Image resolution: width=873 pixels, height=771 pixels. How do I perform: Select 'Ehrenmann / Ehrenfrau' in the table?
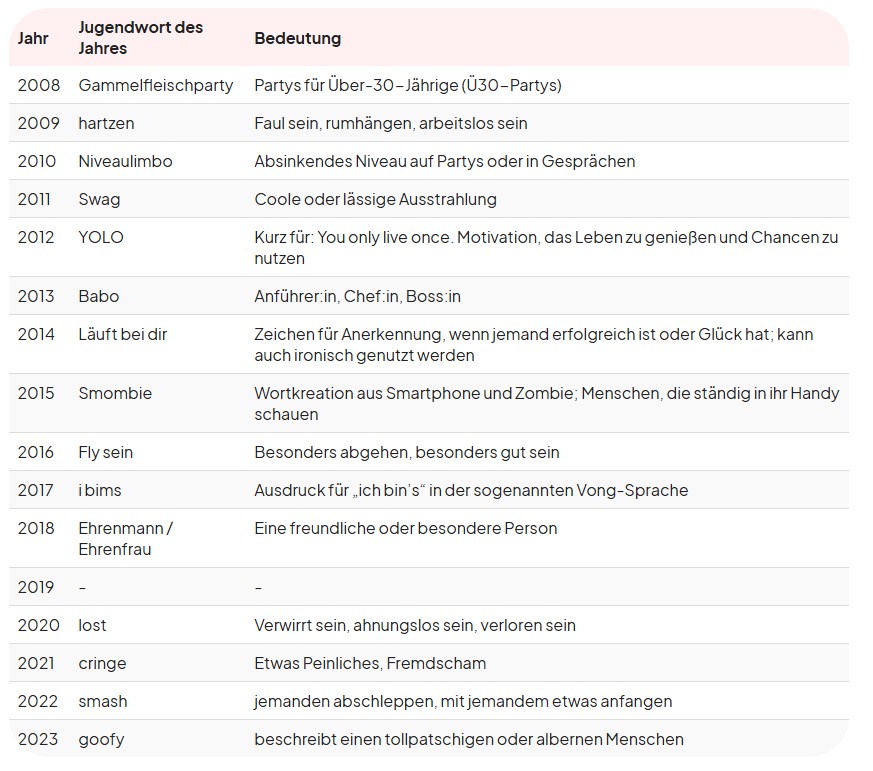[126, 538]
